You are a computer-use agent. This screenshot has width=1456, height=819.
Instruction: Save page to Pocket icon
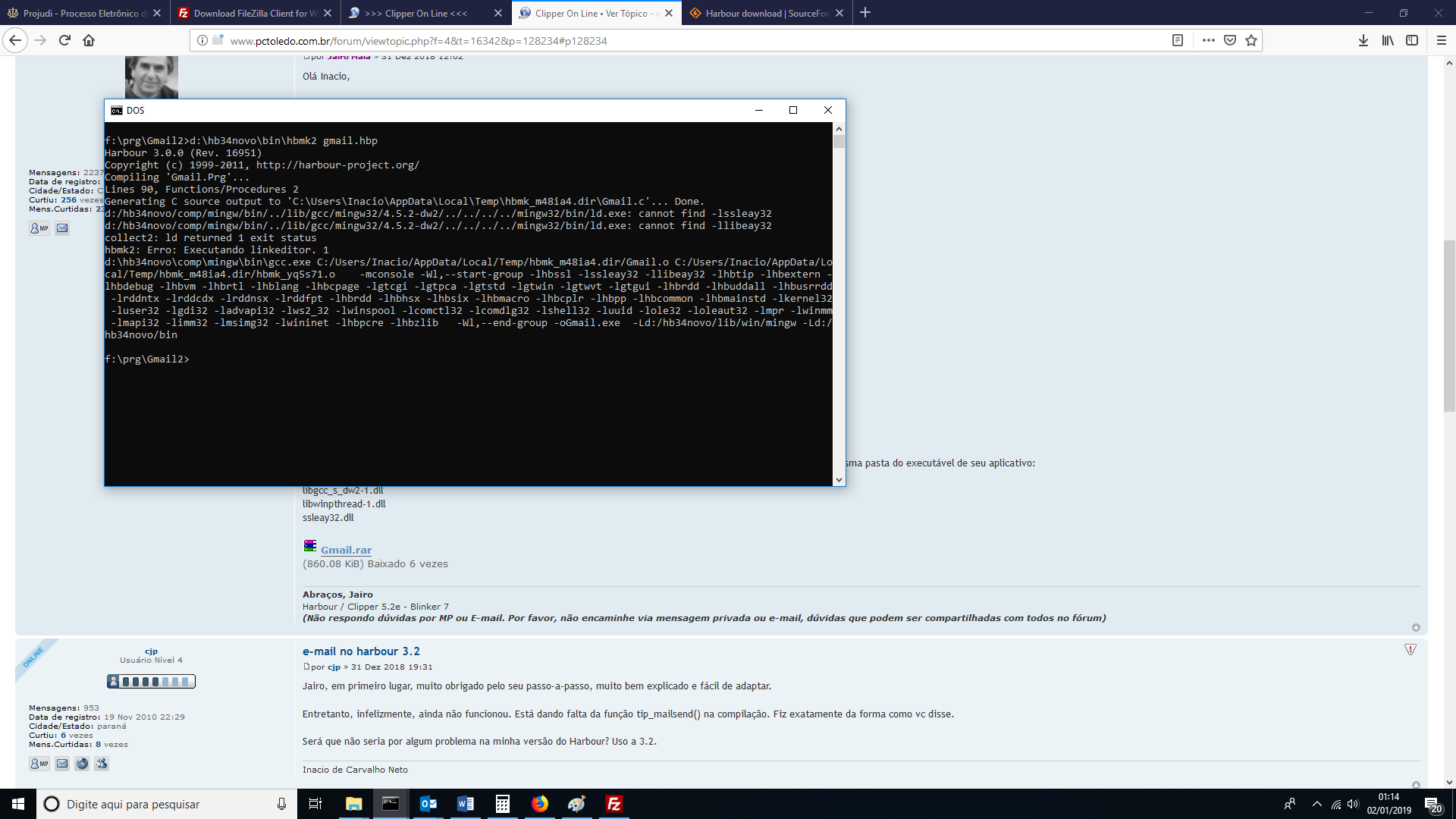(1230, 40)
